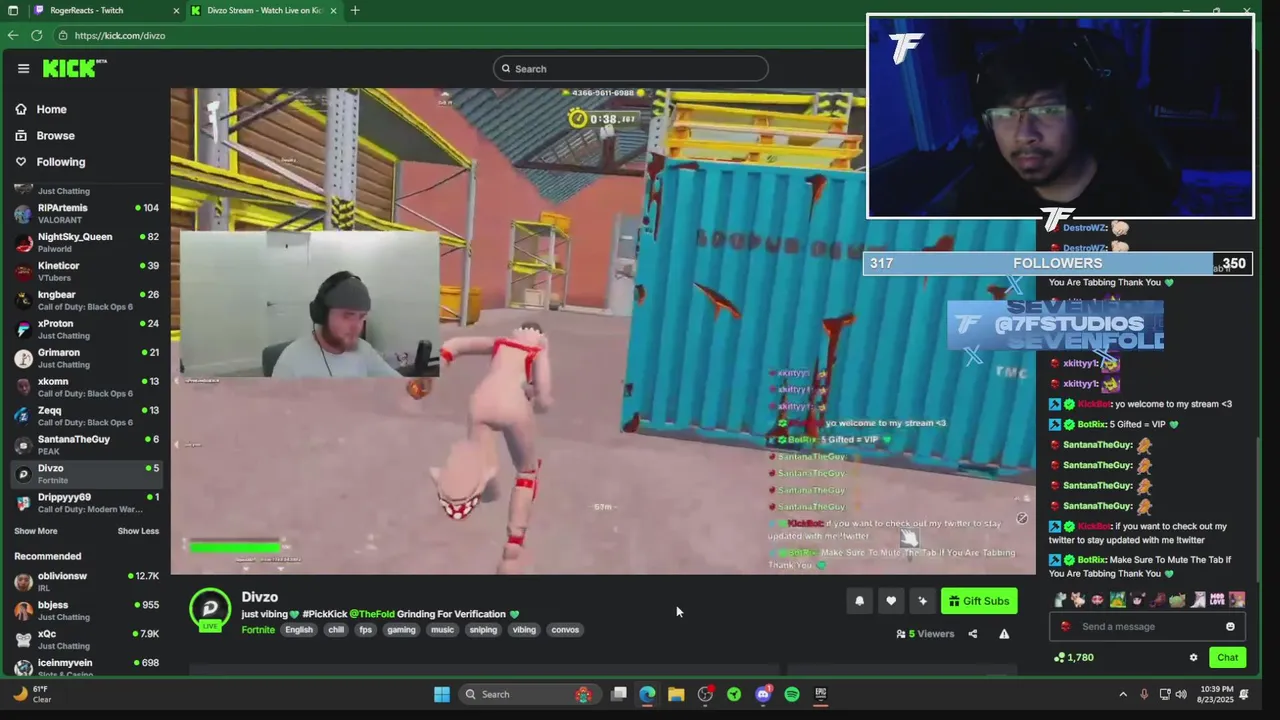
Task: Open recommended channel bbjess
Action: point(86,610)
